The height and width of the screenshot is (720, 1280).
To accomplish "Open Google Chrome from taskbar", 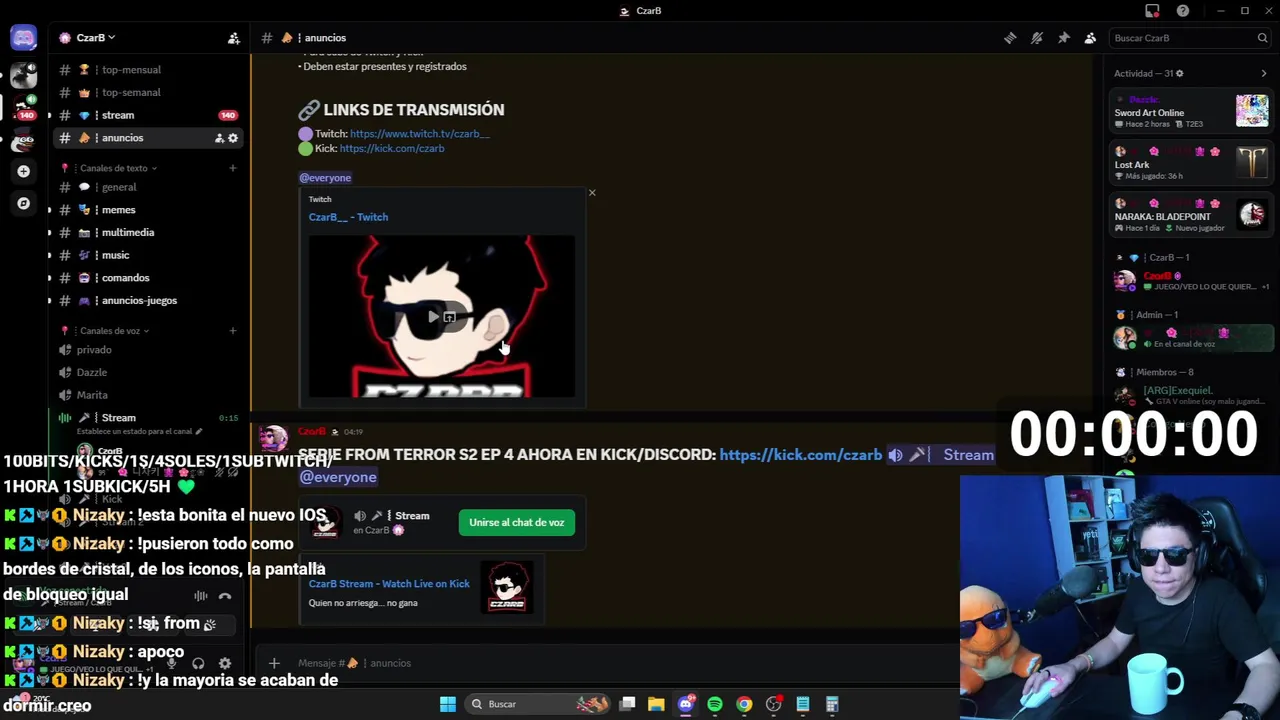I will coord(744,704).
